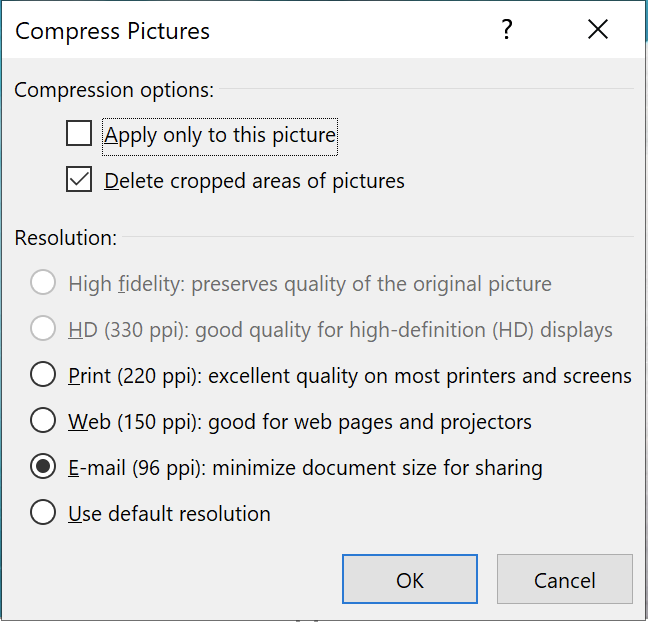The width and height of the screenshot is (648, 622).
Task: Click the 'Use default resolution' label text
Action: [x=169, y=514]
